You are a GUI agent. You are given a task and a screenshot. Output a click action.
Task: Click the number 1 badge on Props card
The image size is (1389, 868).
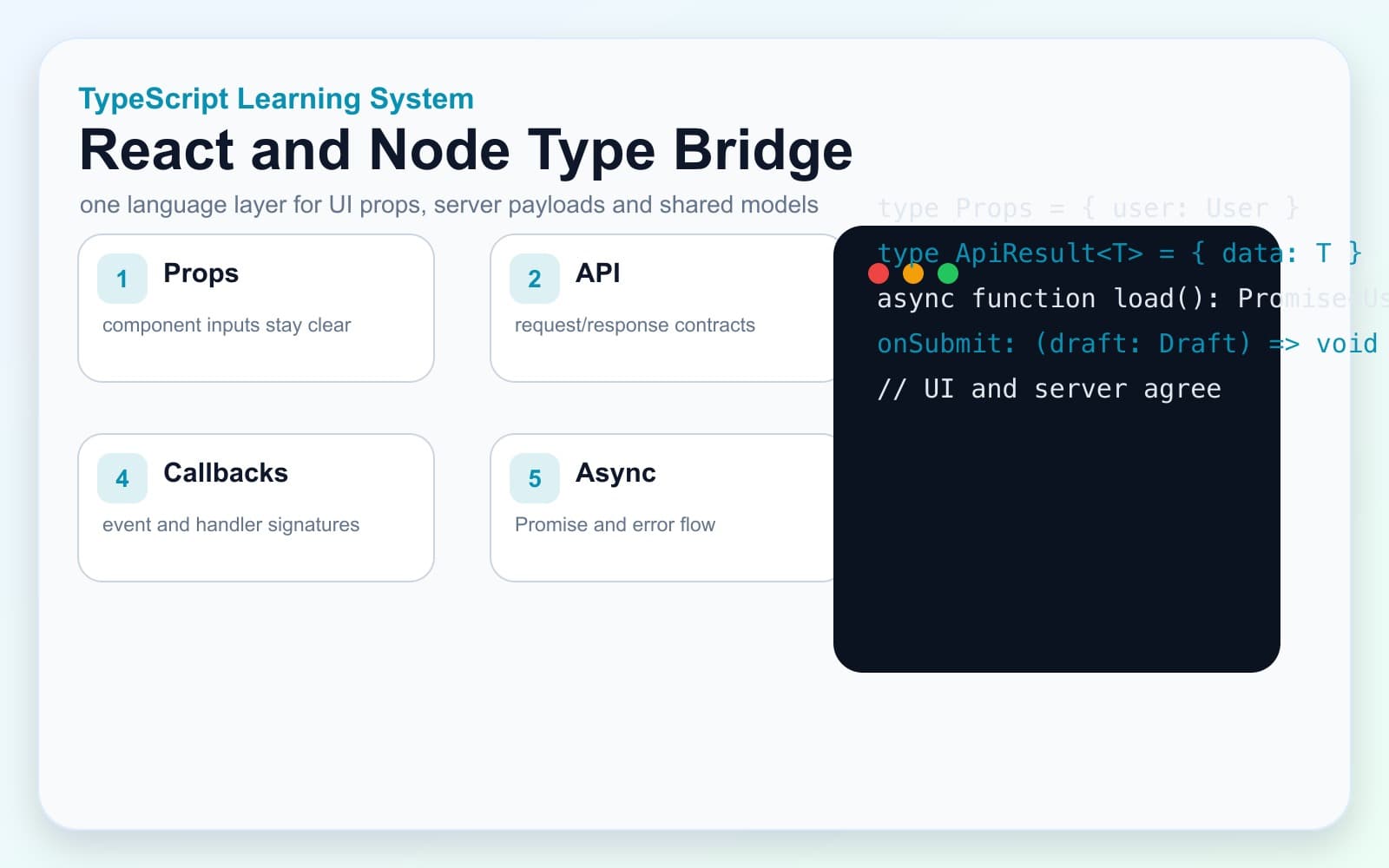pyautogui.click(x=122, y=279)
